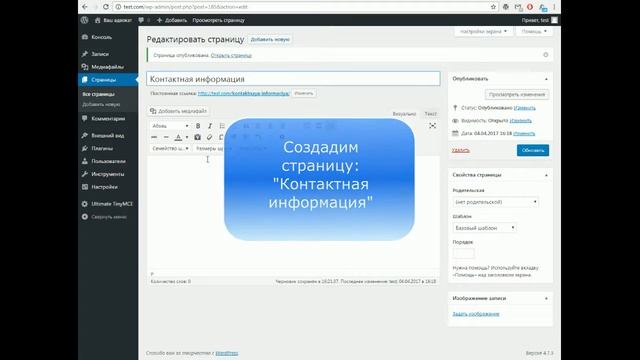Viewport: 640px width, 360px height.
Task: Click the browser back arrow
Action: pos(85,7)
